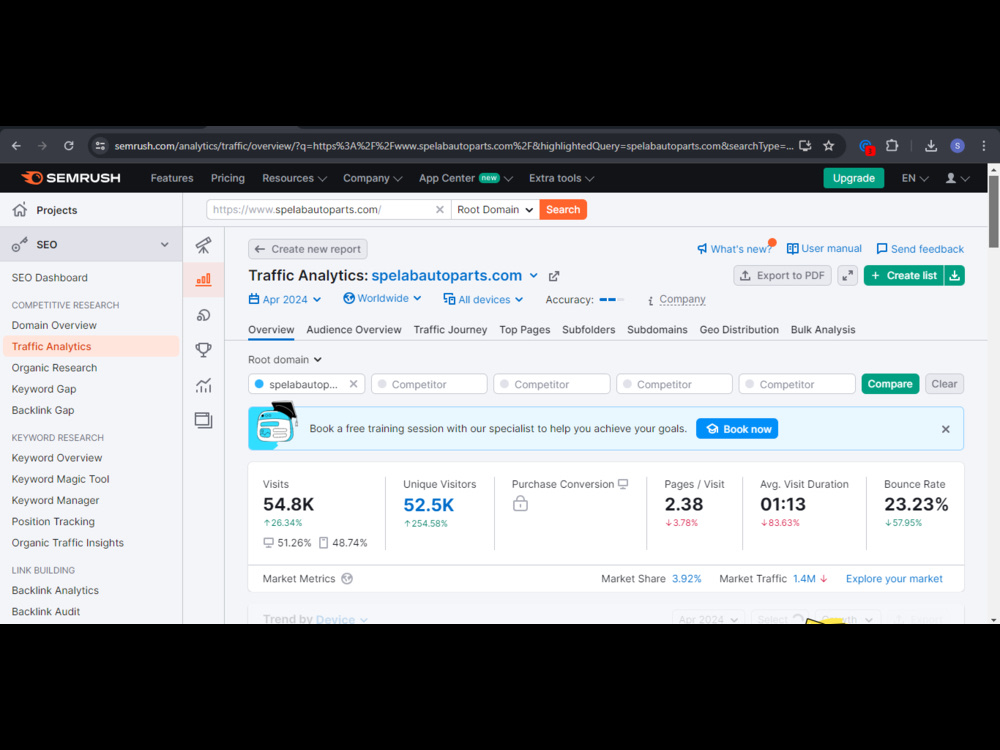Open the Company menu
The image size is (1000, 750).
point(372,178)
